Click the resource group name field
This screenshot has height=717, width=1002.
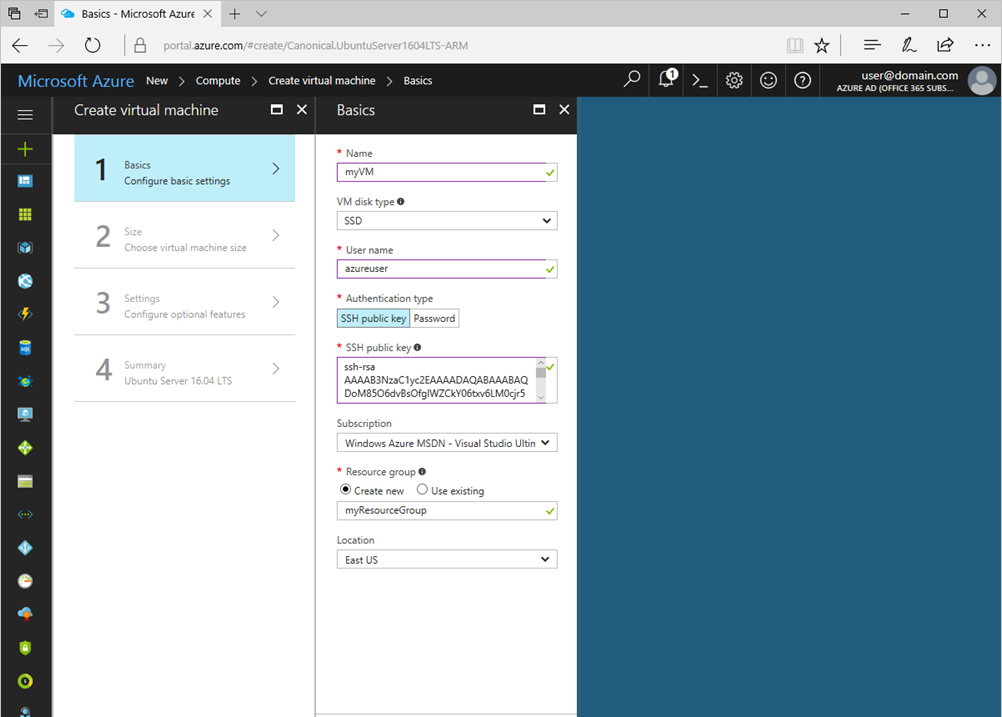point(447,510)
